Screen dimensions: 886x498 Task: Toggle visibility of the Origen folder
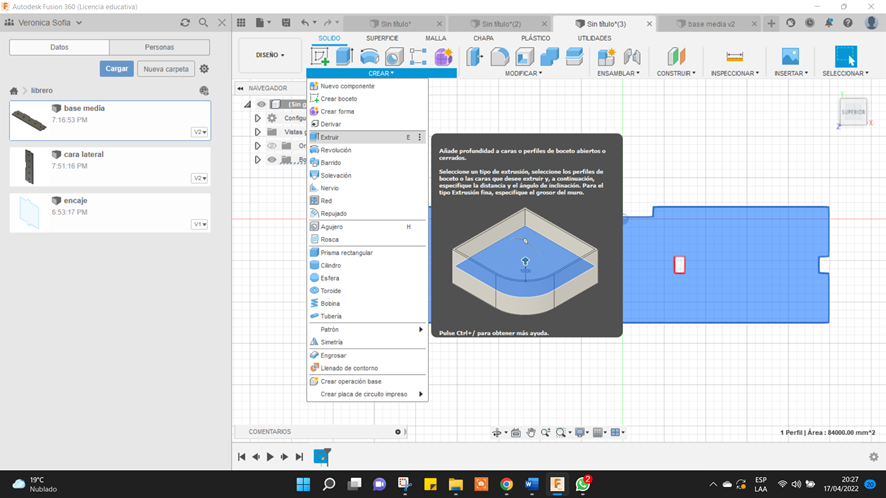271,146
